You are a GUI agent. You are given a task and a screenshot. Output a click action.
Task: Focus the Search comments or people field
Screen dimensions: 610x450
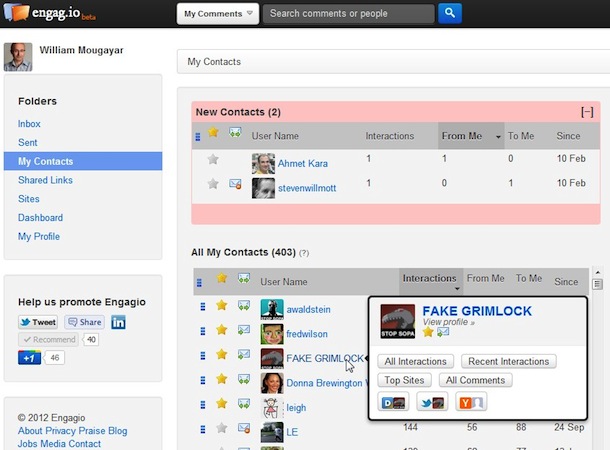[x=349, y=14]
